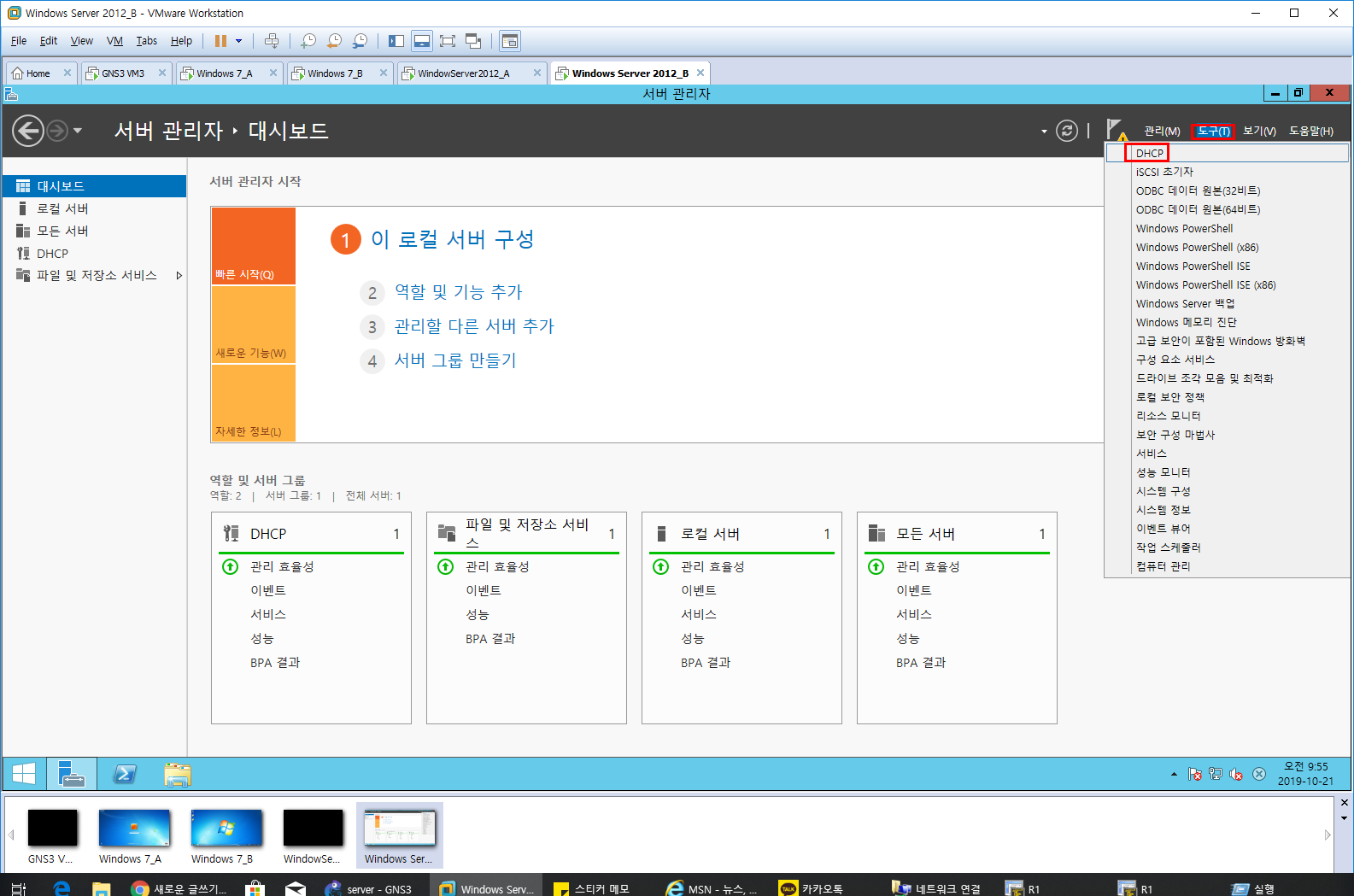This screenshot has height=896, width=1354.
Task: Select 빠른 시작(Q) tile
Action: point(254,246)
